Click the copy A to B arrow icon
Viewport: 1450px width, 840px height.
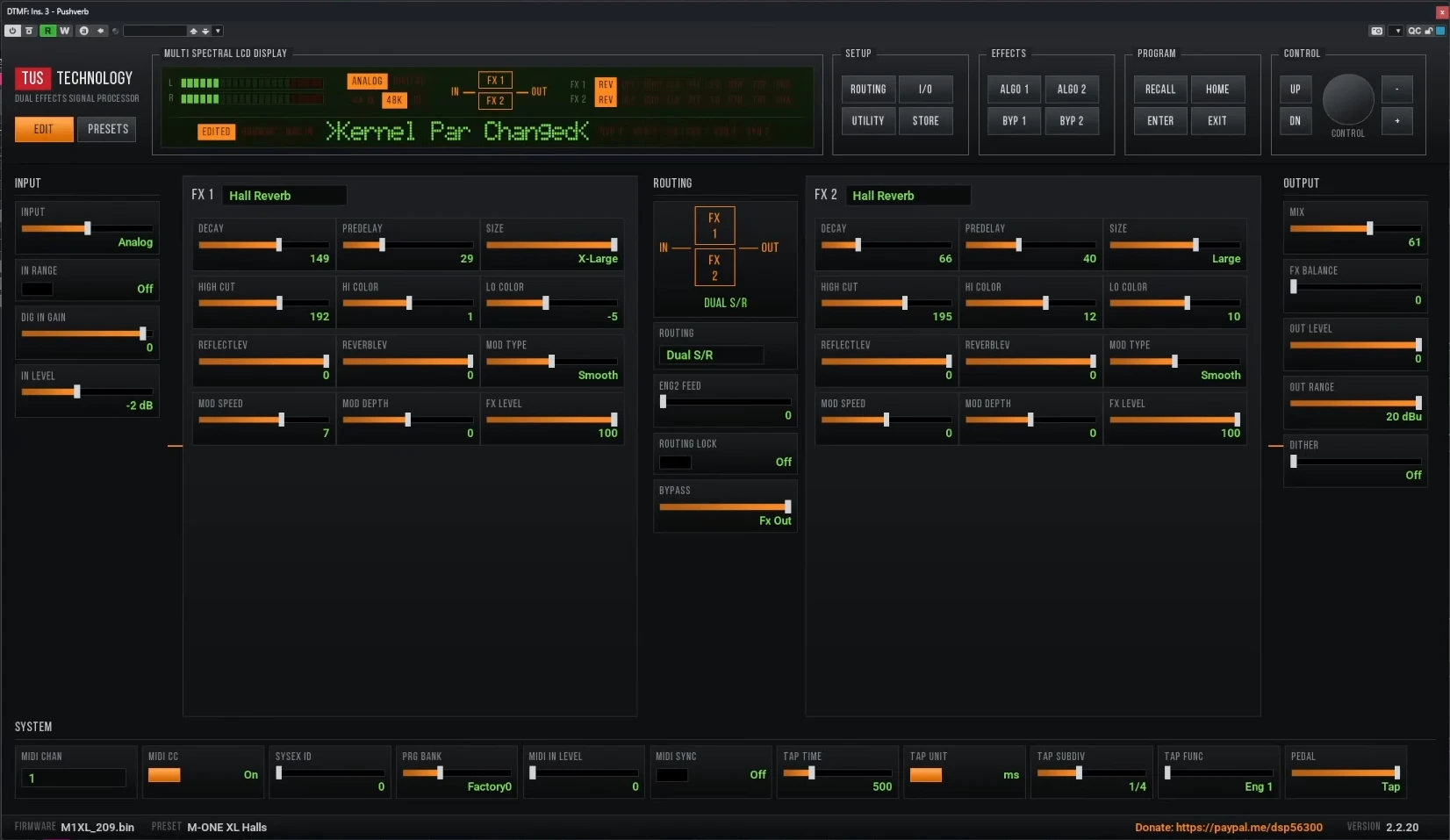[x=101, y=31]
